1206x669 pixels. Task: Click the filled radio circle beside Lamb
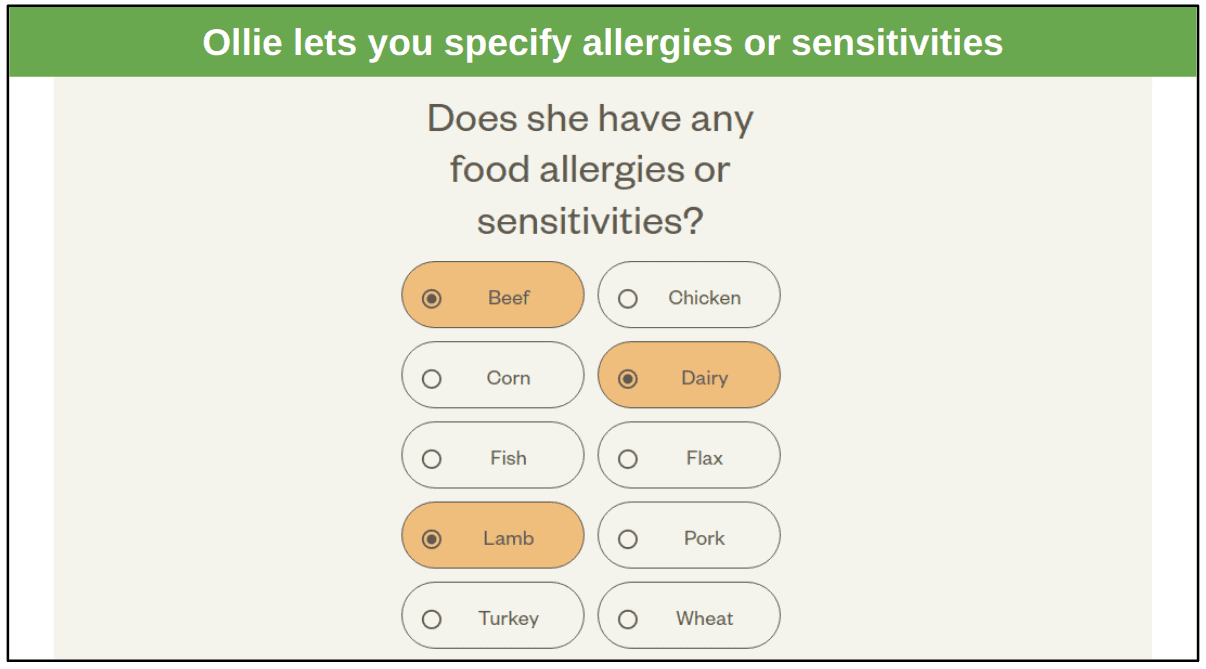pyautogui.click(x=432, y=539)
